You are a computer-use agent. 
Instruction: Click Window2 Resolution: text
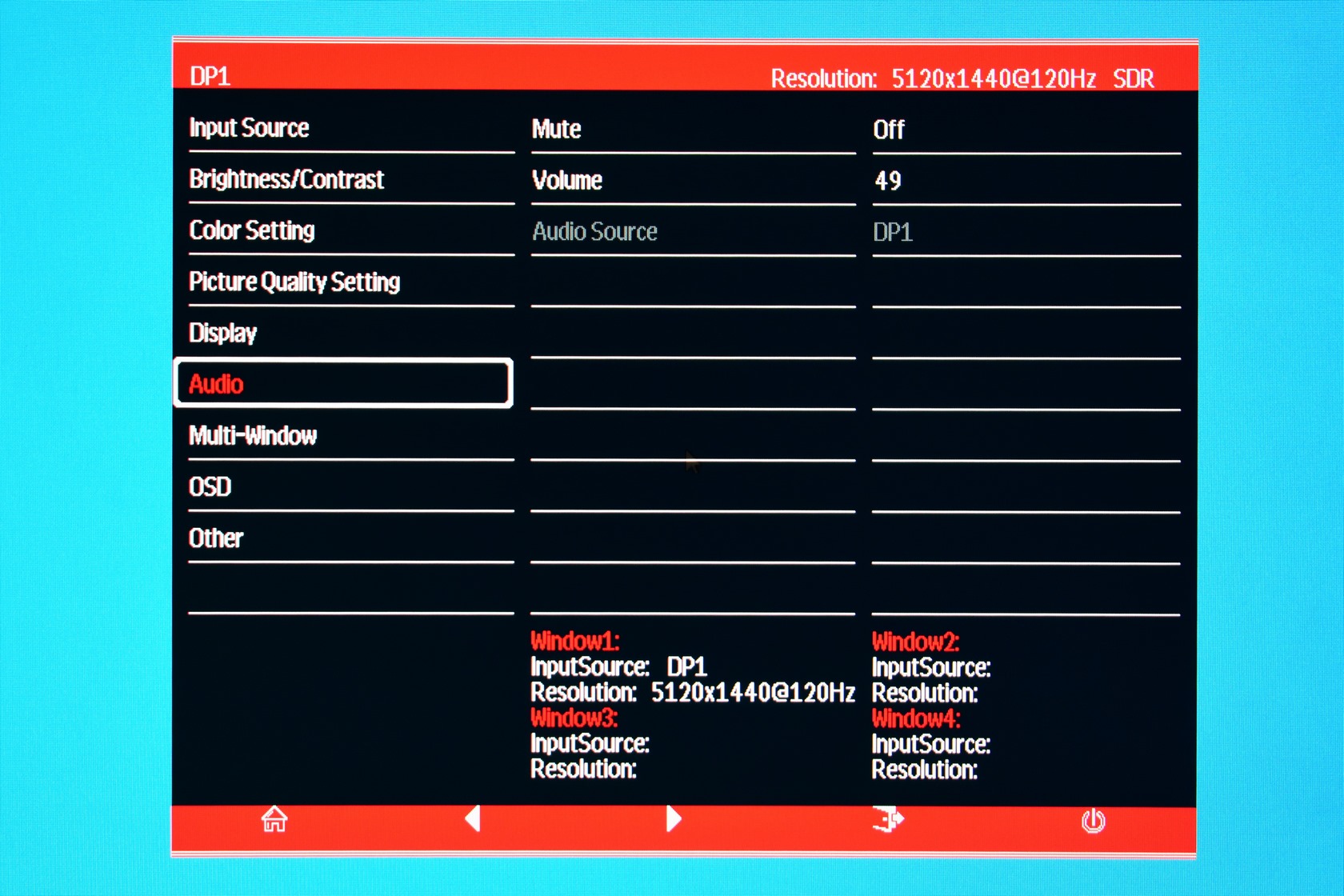pyautogui.click(x=925, y=693)
